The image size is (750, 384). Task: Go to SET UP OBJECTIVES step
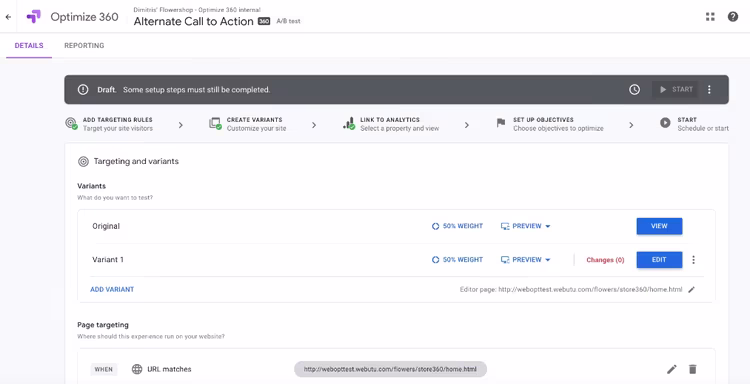click(x=550, y=124)
